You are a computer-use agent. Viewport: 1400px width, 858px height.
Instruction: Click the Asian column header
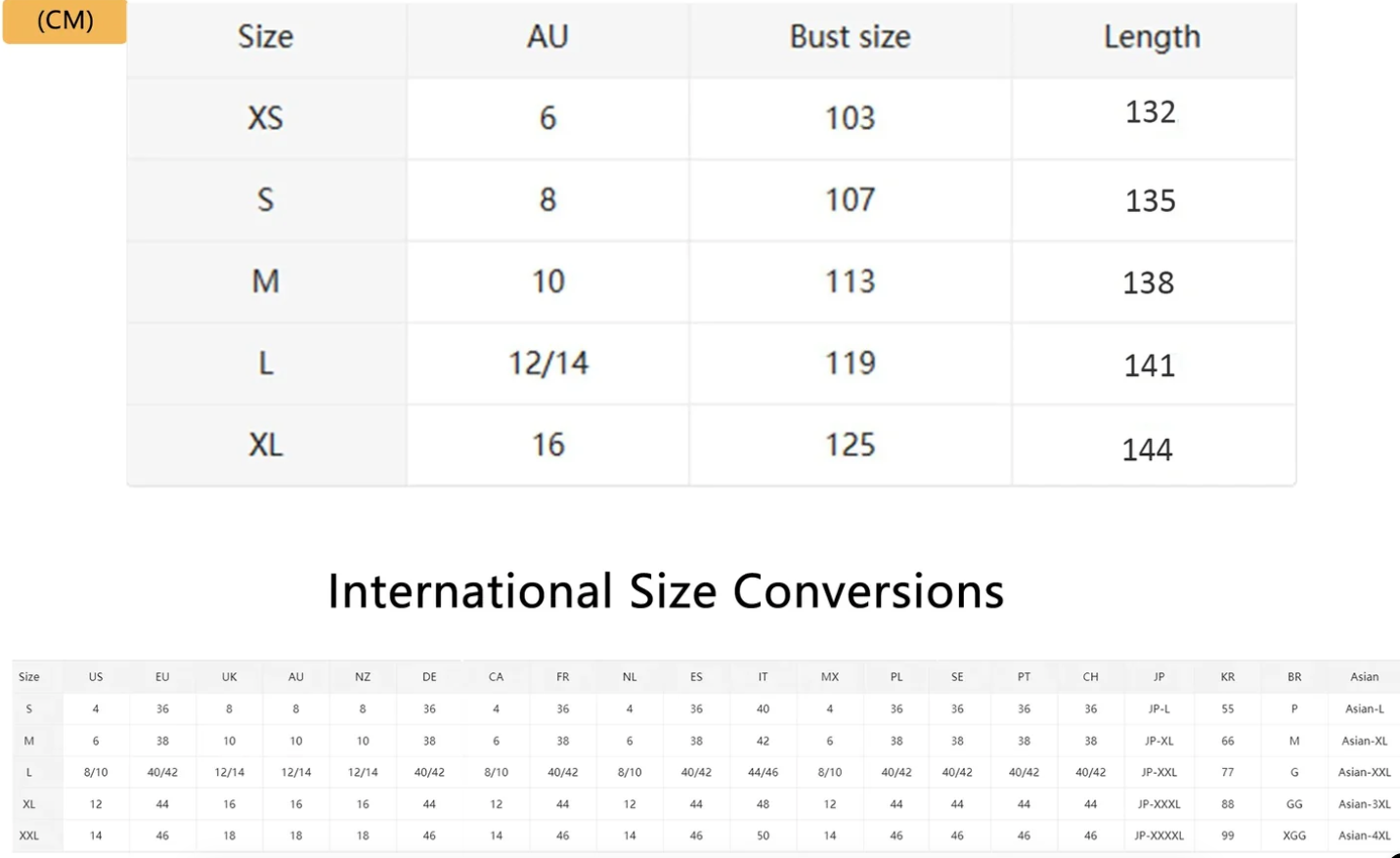1364,676
